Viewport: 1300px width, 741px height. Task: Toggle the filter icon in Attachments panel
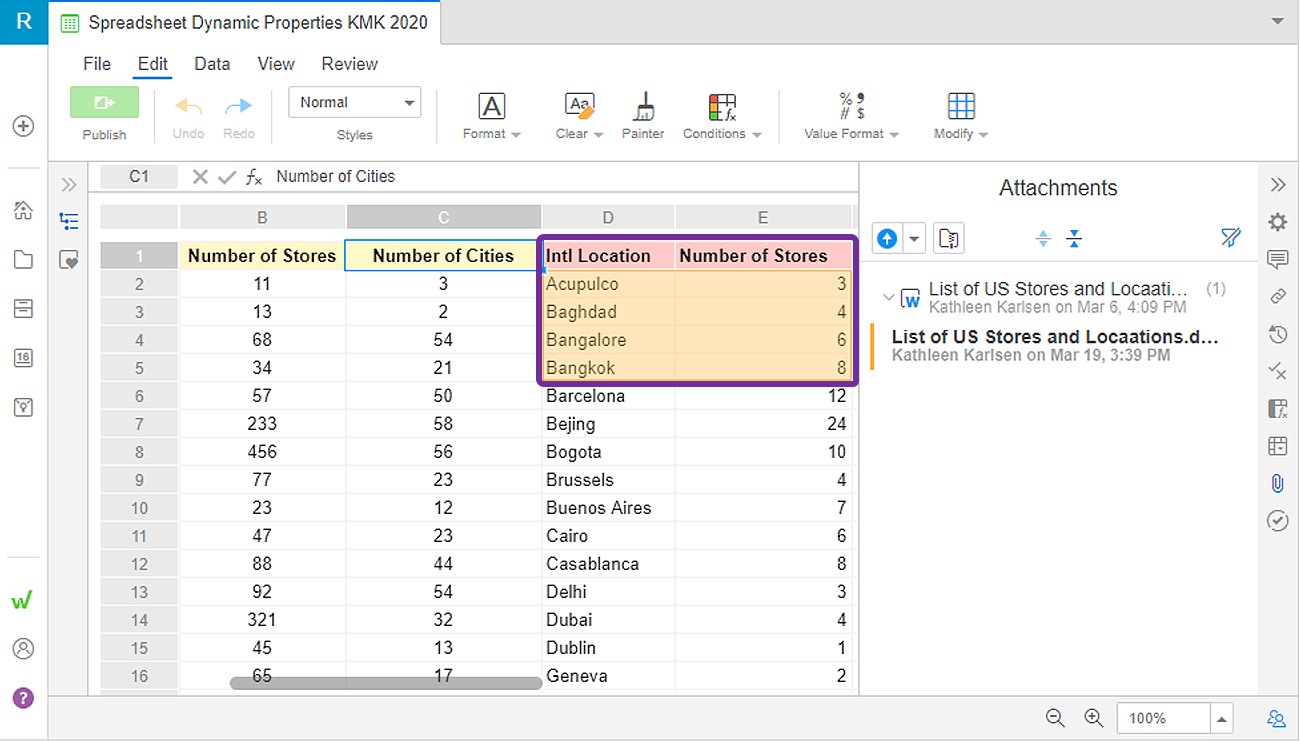1231,238
